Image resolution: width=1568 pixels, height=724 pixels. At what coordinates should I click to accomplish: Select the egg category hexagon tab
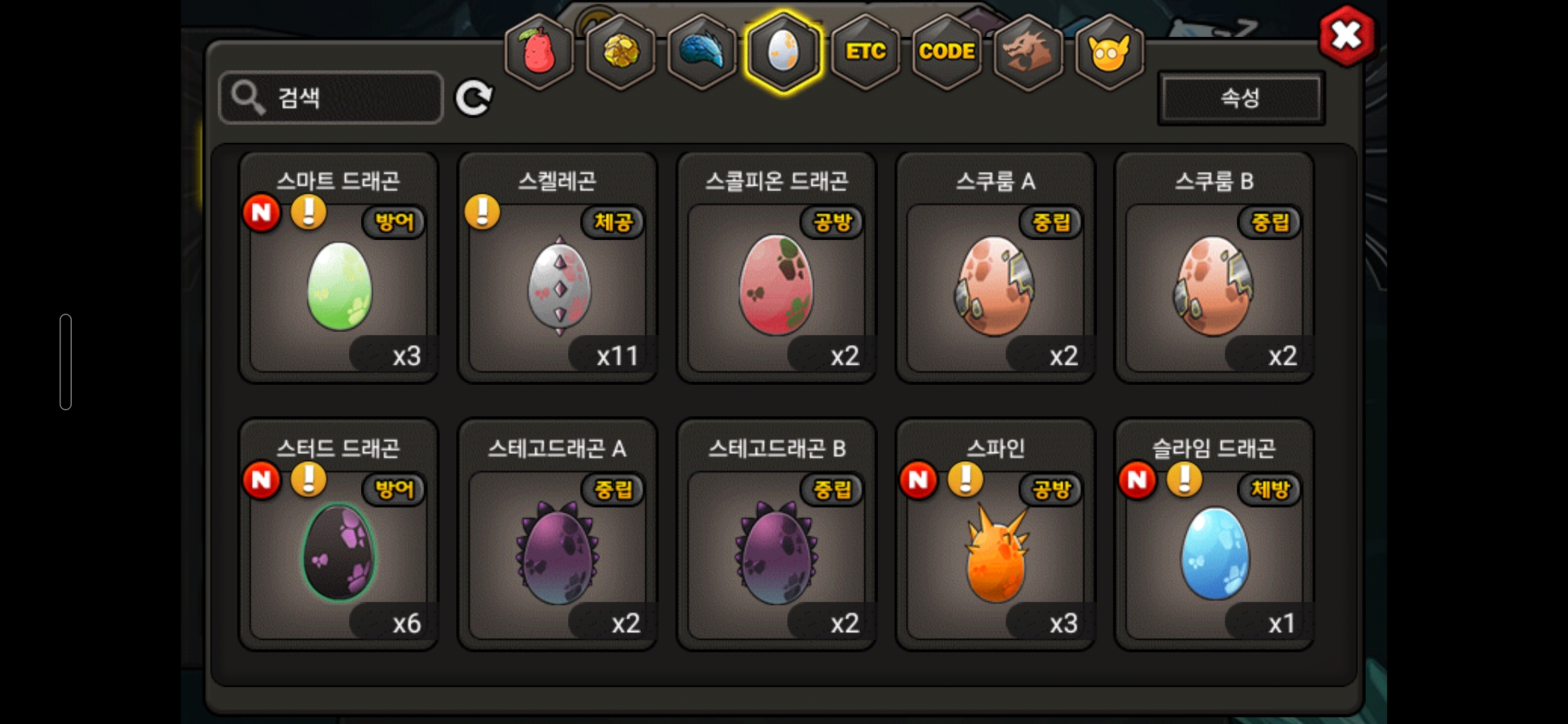point(783,52)
